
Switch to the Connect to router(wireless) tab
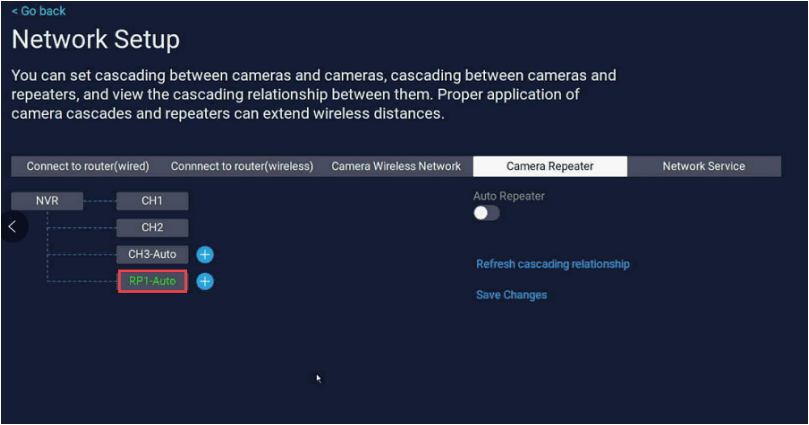click(x=242, y=166)
